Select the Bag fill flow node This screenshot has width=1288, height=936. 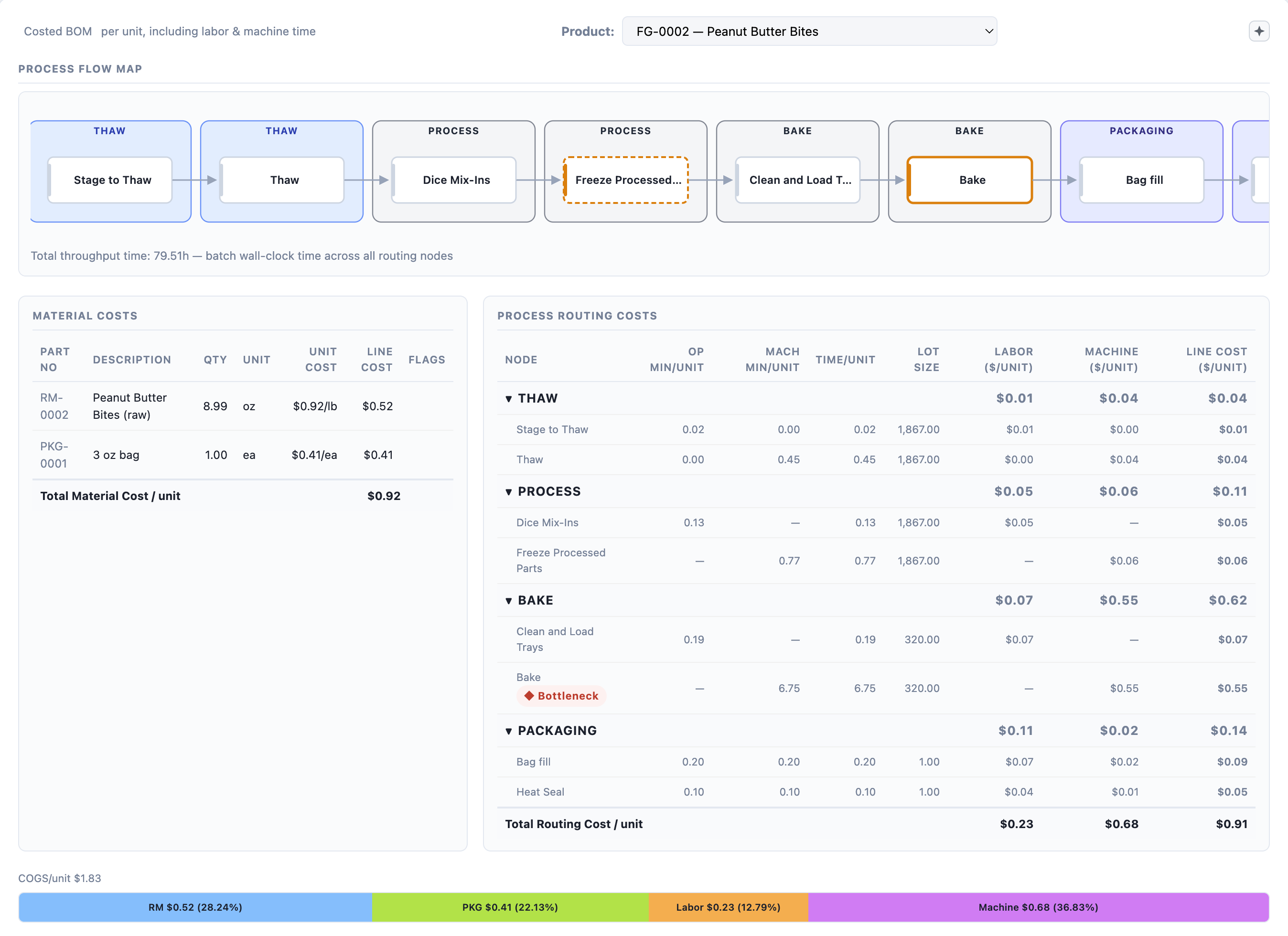tap(1142, 180)
